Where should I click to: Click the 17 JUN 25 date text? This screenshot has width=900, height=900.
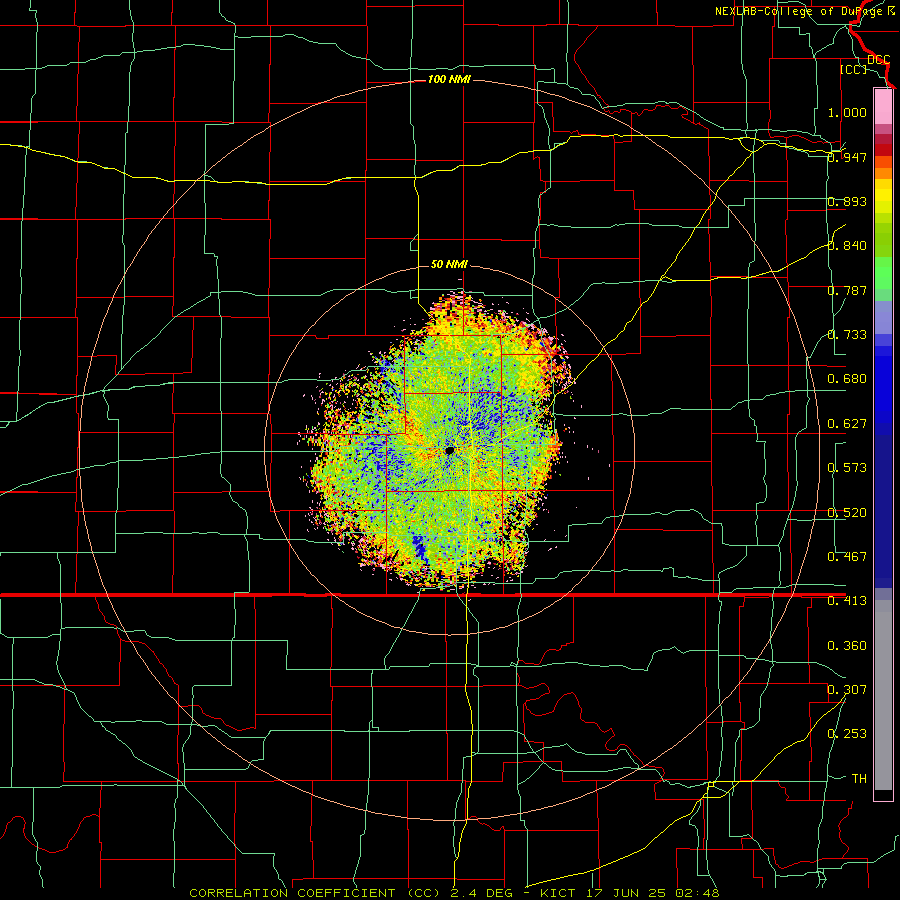626,894
